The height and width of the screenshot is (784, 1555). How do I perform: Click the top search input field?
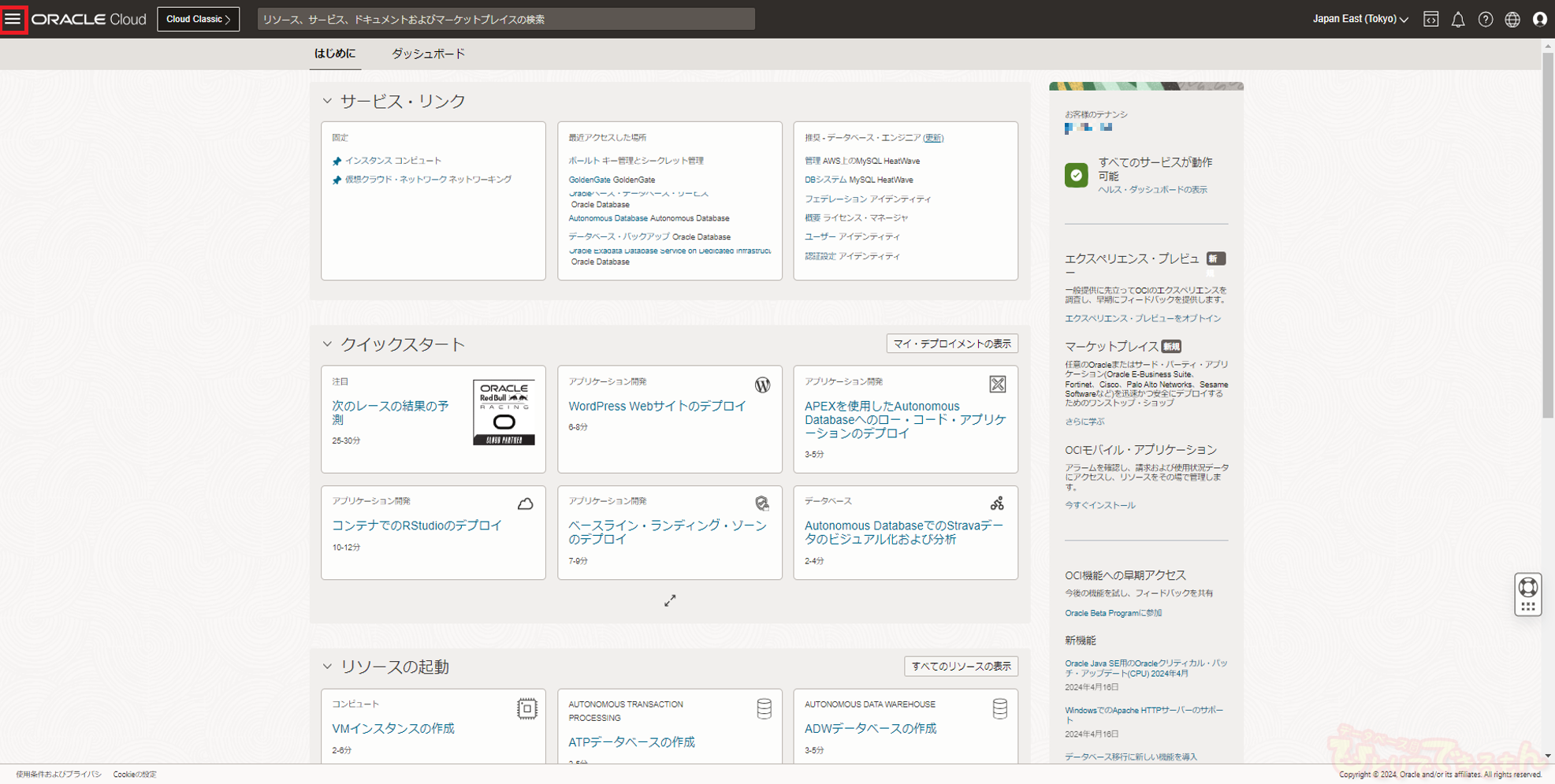coord(506,19)
